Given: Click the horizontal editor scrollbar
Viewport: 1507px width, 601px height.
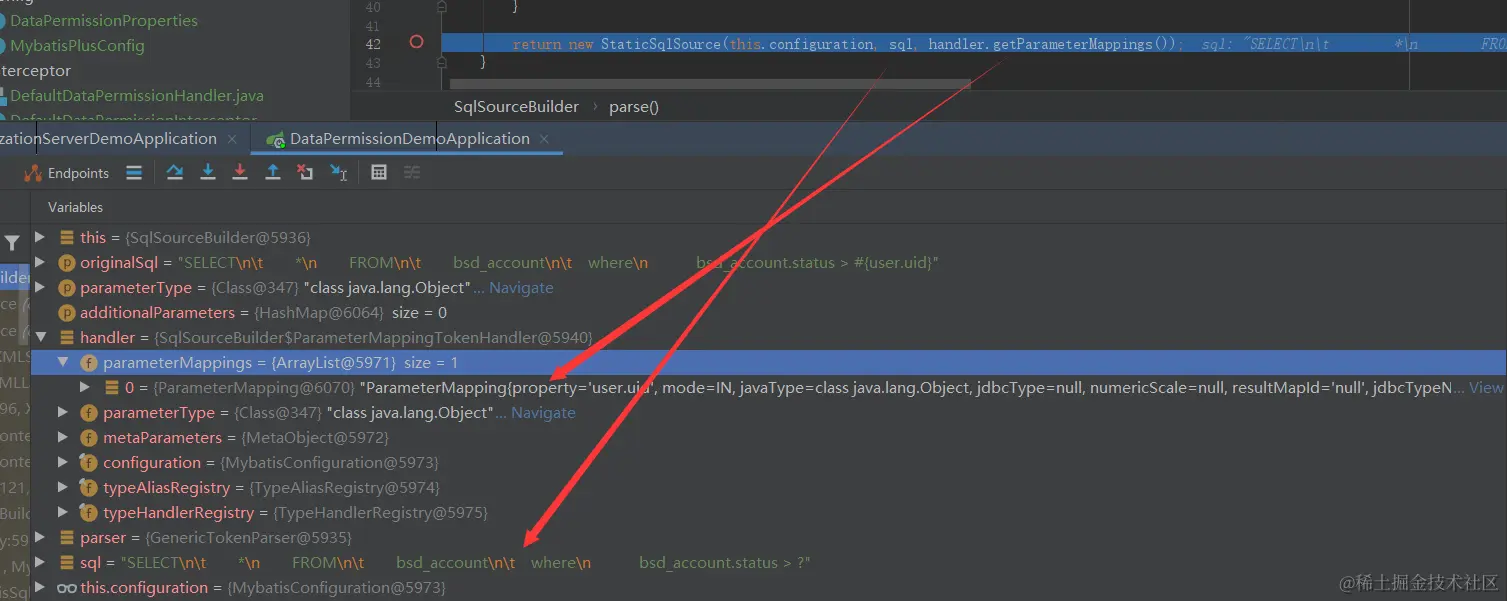Looking at the screenshot, I should [710, 84].
